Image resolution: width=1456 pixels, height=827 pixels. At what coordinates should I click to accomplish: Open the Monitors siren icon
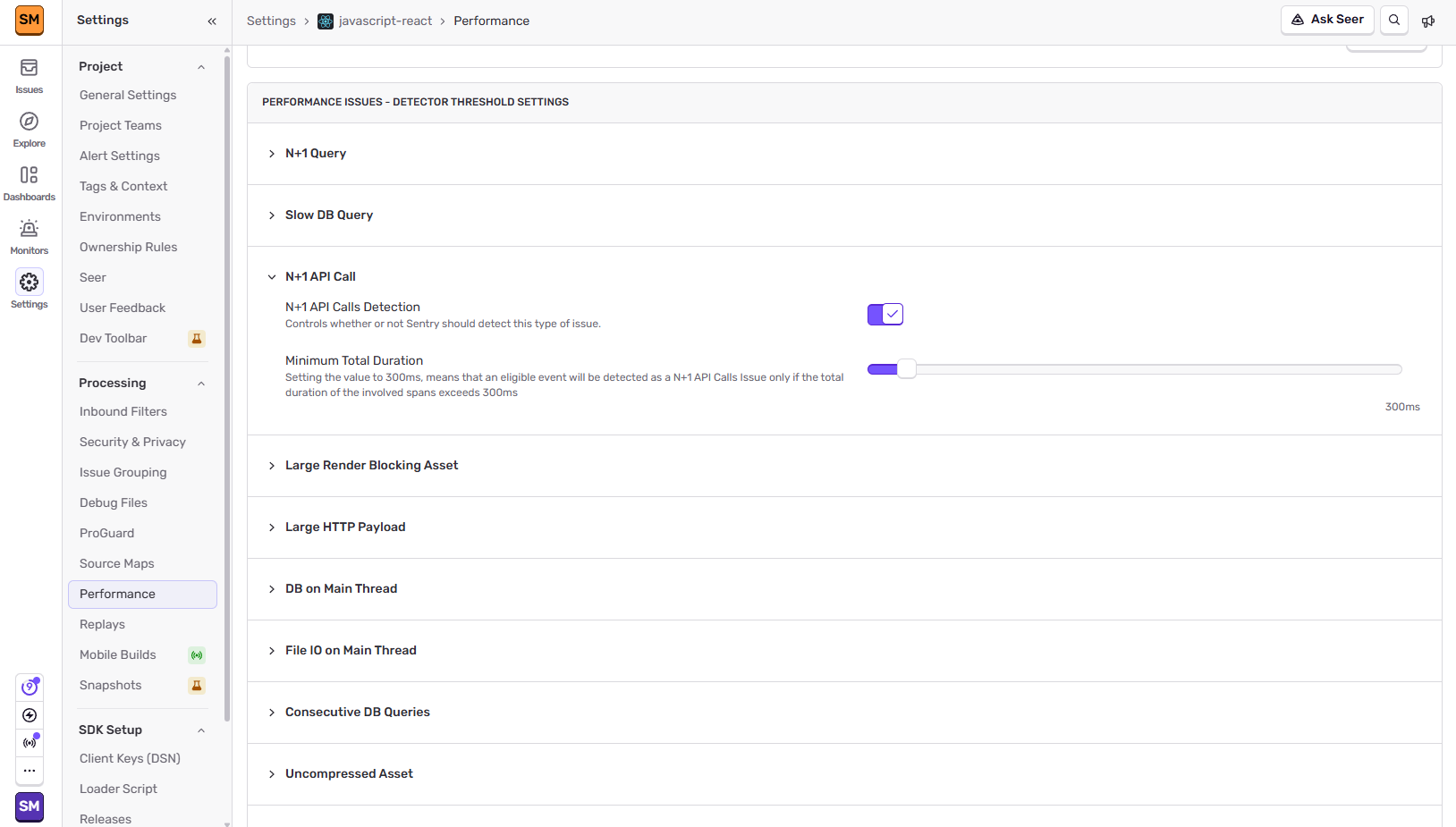[x=30, y=229]
